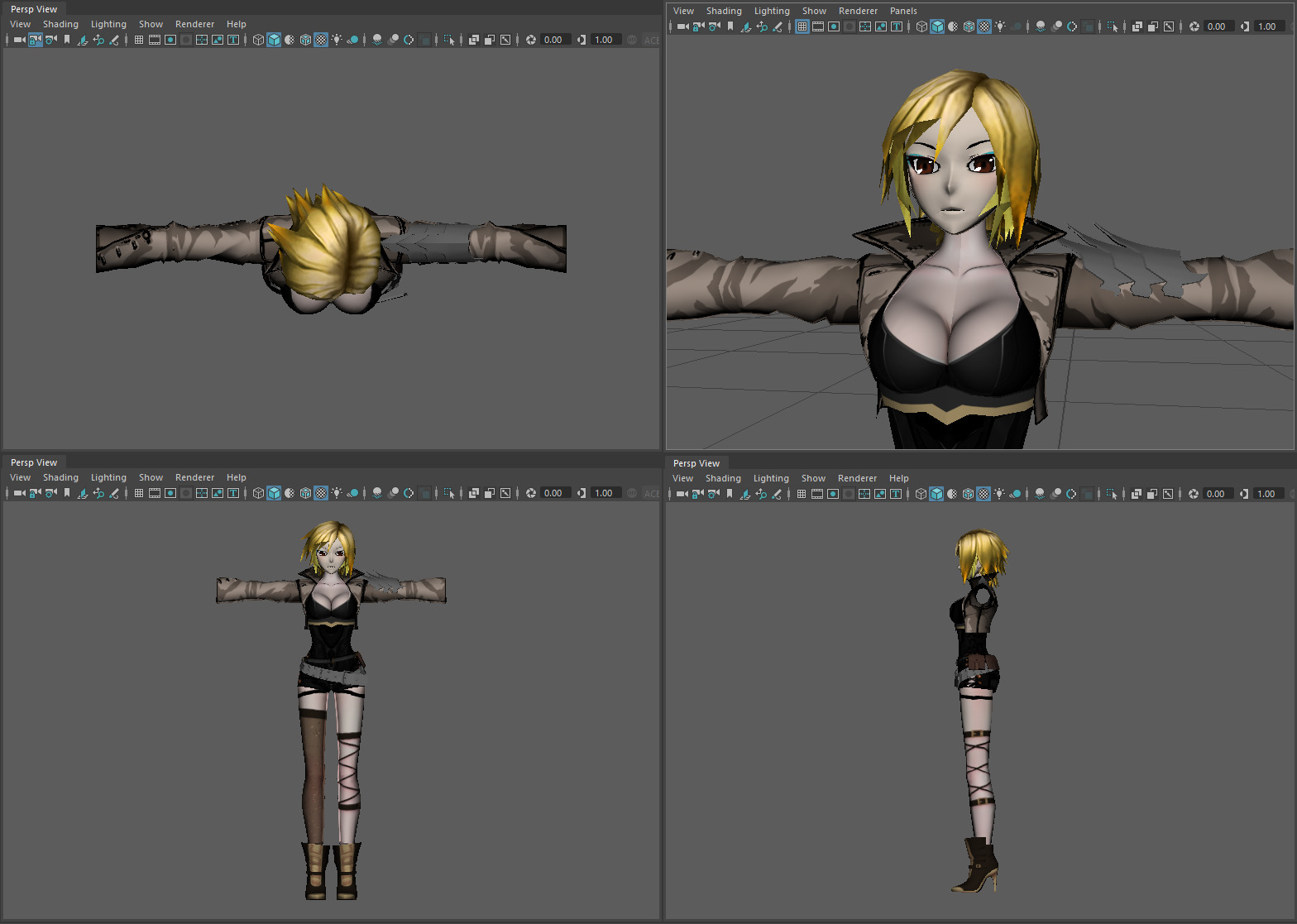Screen dimensions: 1297x924
Task: Click Wireframe icon in bottom-right panel toolbar
Action: pyautogui.click(x=921, y=494)
